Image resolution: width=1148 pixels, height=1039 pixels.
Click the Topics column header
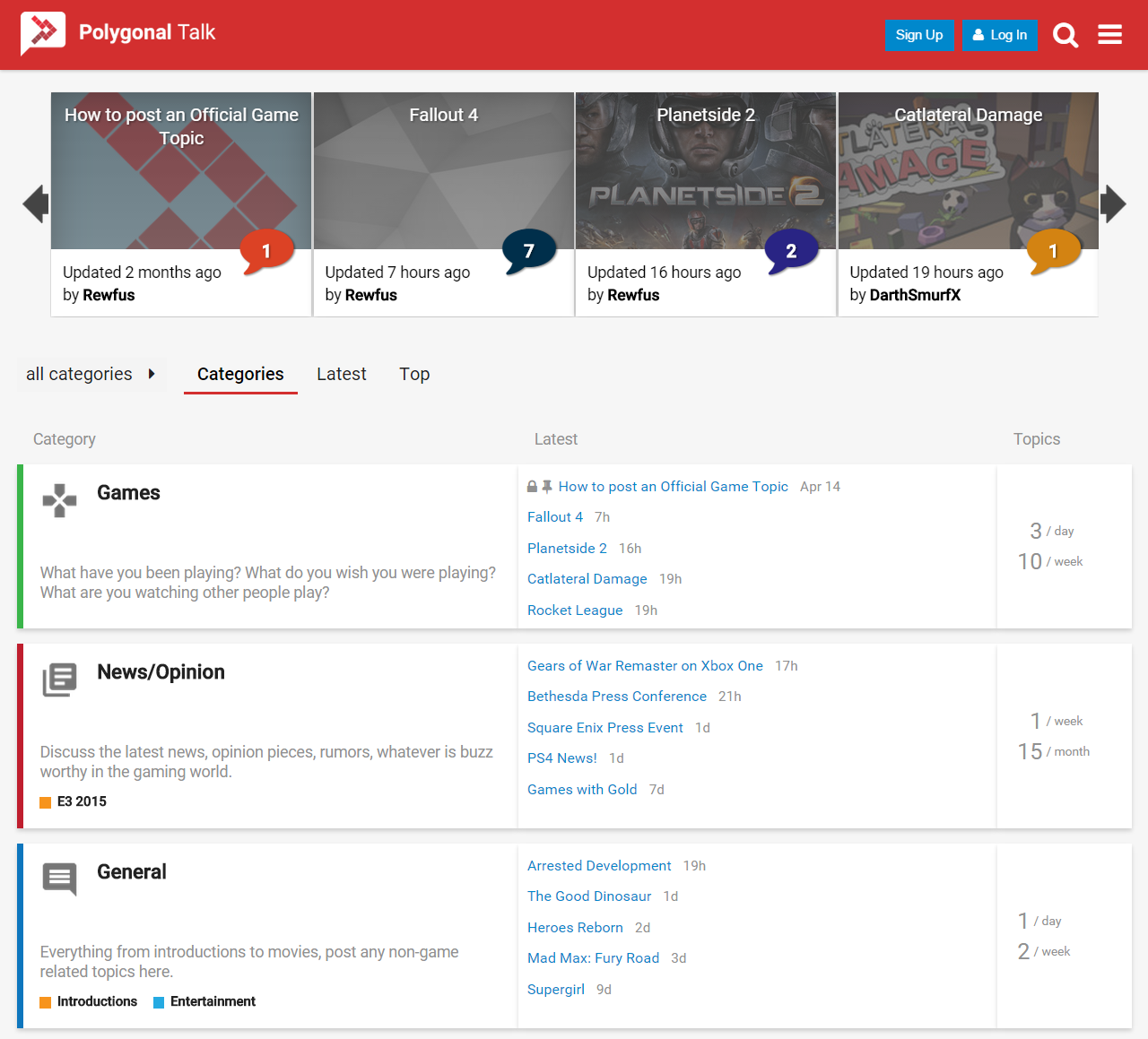[x=1037, y=439]
